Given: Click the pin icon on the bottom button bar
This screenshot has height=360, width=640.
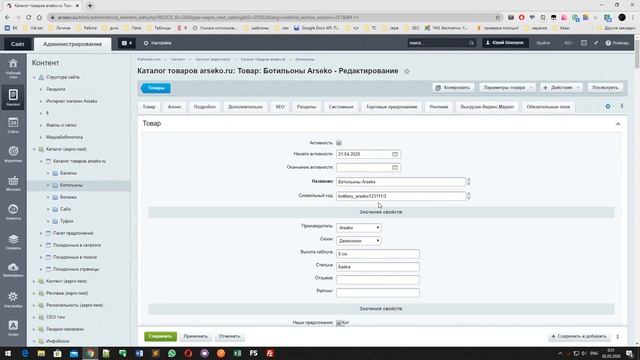Looking at the screenshot, I should [618, 336].
